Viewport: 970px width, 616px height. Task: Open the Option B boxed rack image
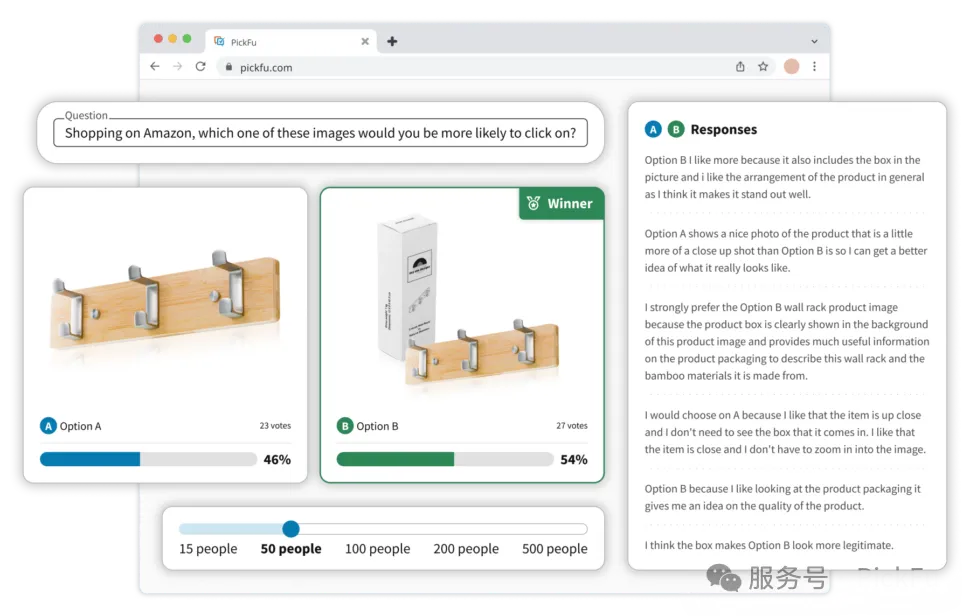(x=468, y=304)
